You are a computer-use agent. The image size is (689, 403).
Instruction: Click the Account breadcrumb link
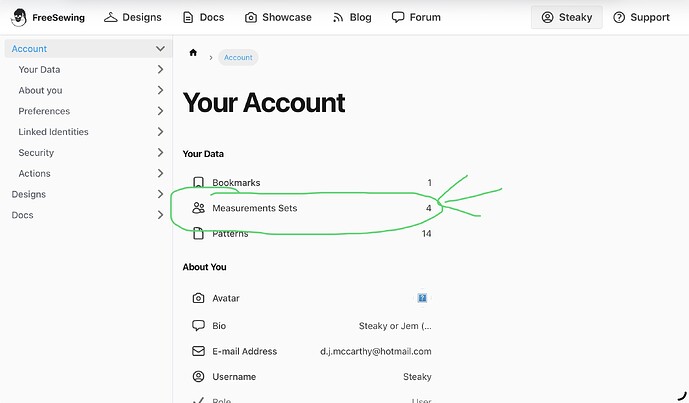click(238, 58)
